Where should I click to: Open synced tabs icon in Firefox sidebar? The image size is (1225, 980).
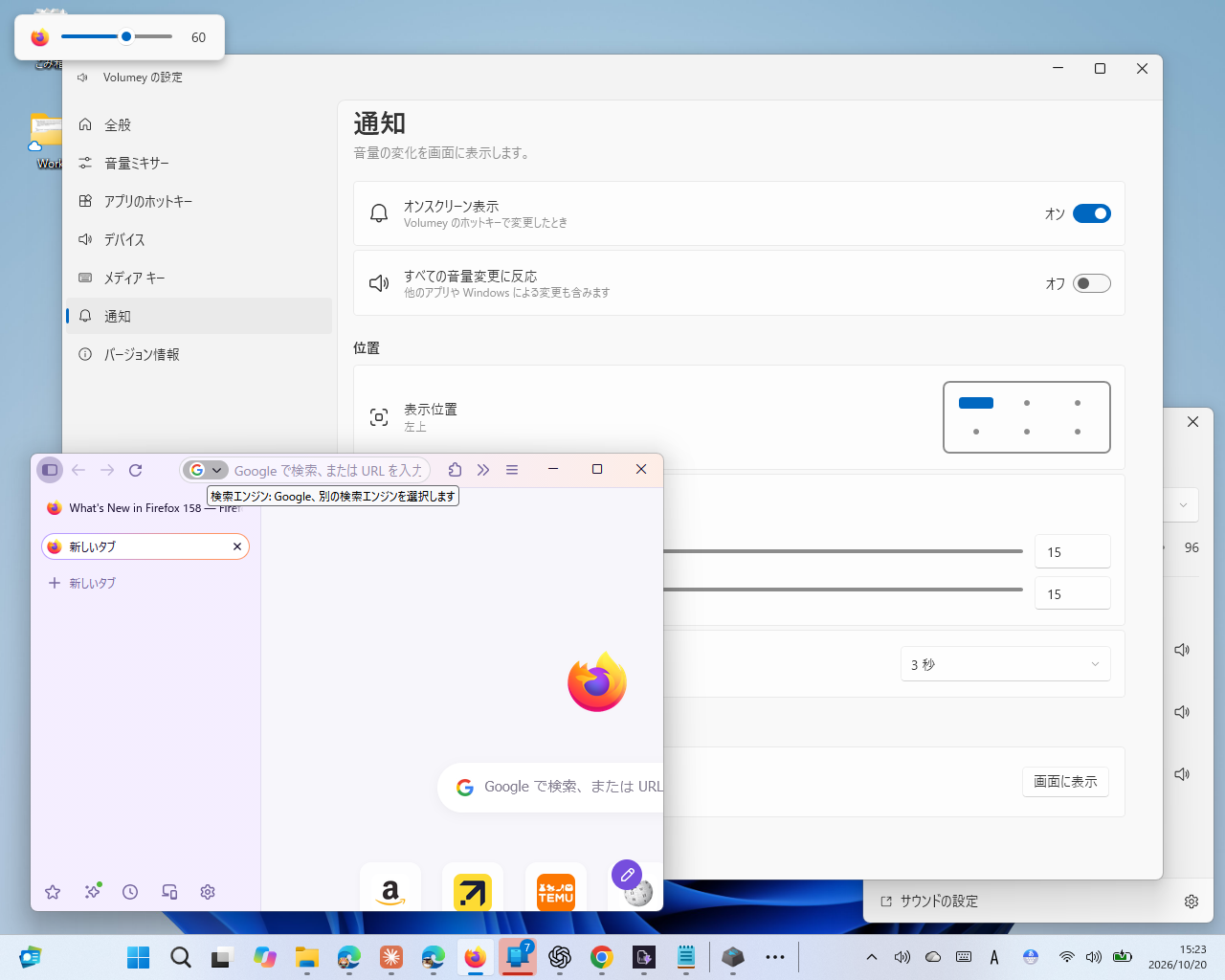point(169,892)
